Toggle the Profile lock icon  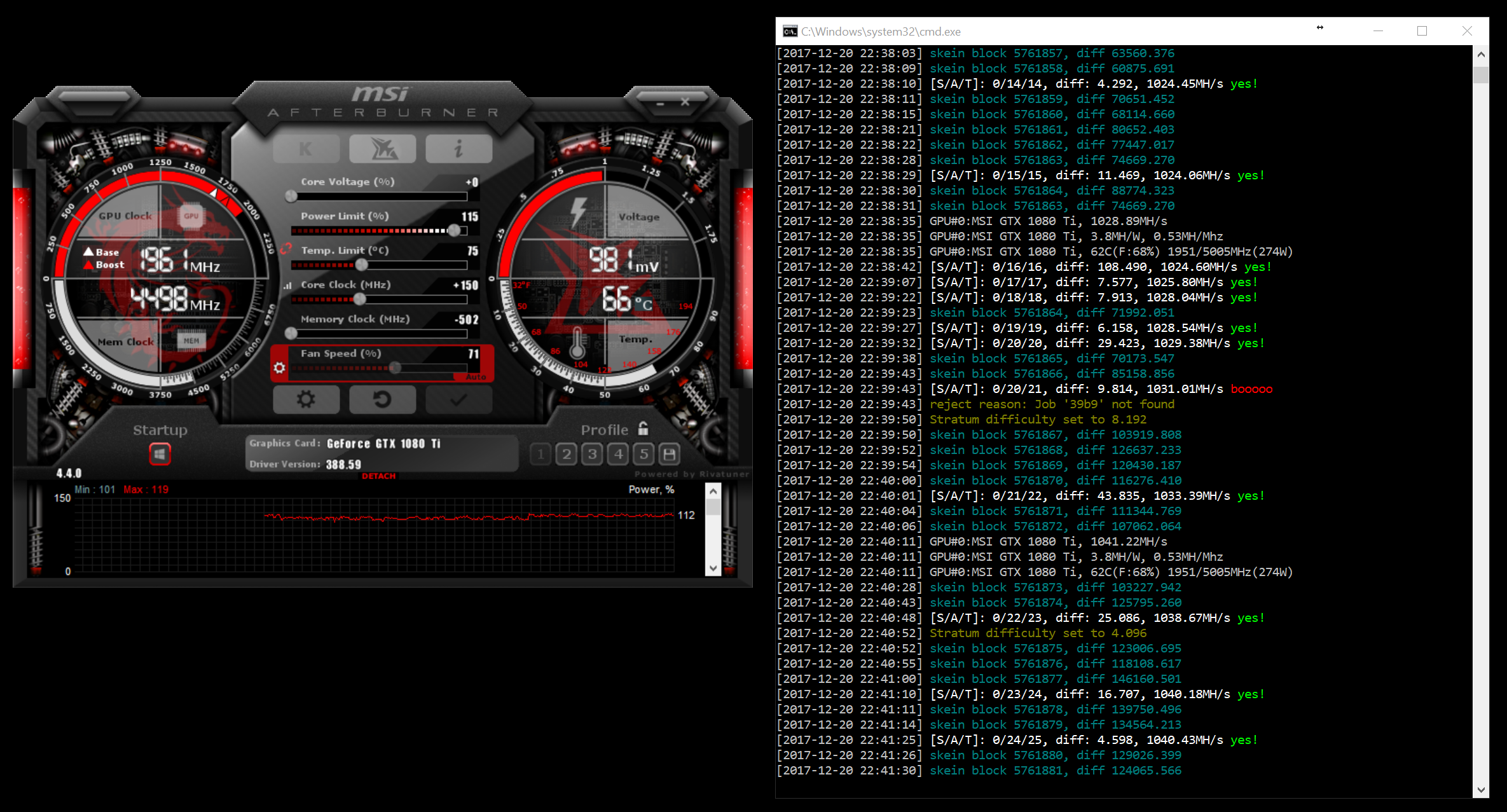point(643,429)
